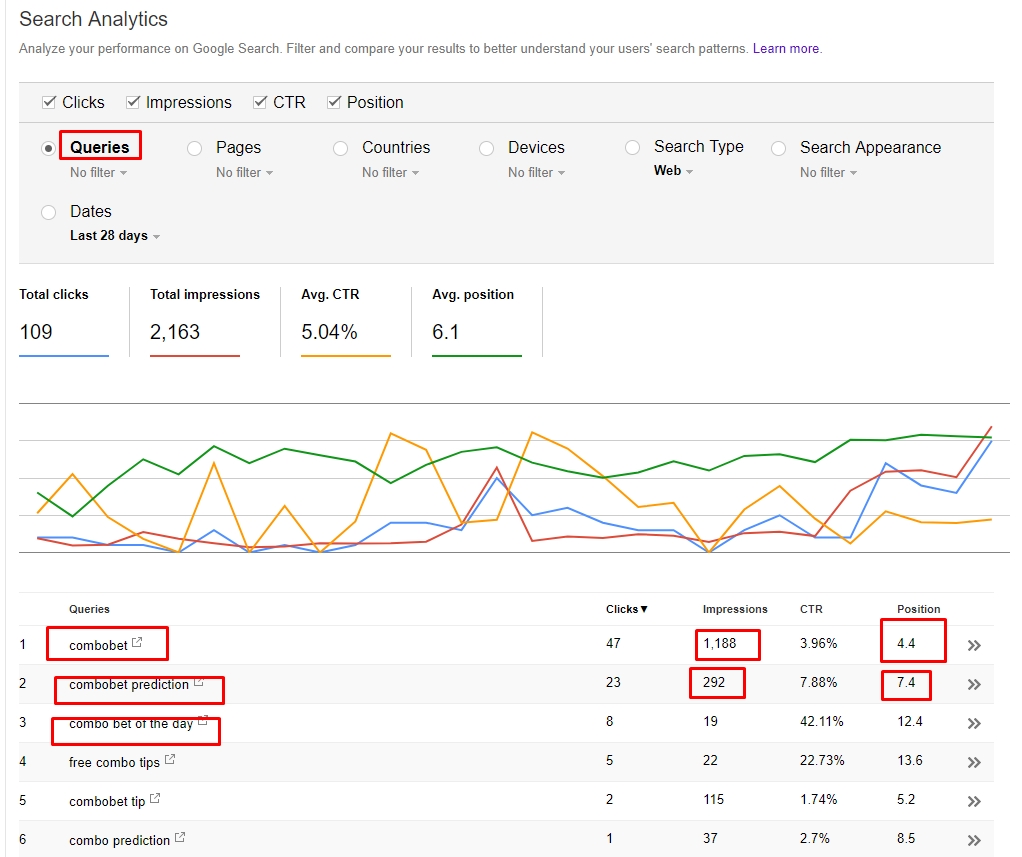The image size is (1022, 857).
Task: Expand the Search Type Web dropdown
Action: point(673,171)
